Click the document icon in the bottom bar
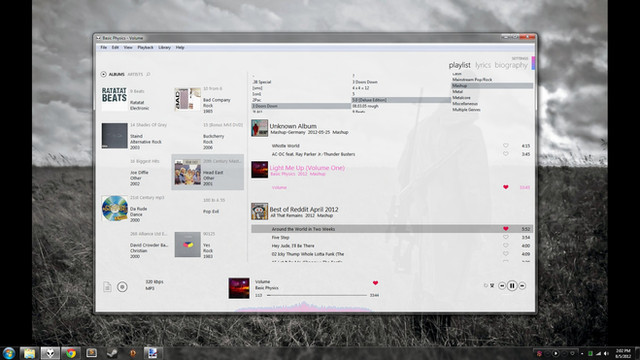This screenshot has height=360, width=640. 107,287
